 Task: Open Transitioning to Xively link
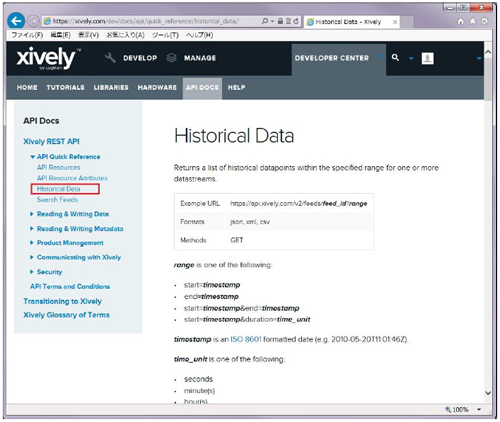63,301
